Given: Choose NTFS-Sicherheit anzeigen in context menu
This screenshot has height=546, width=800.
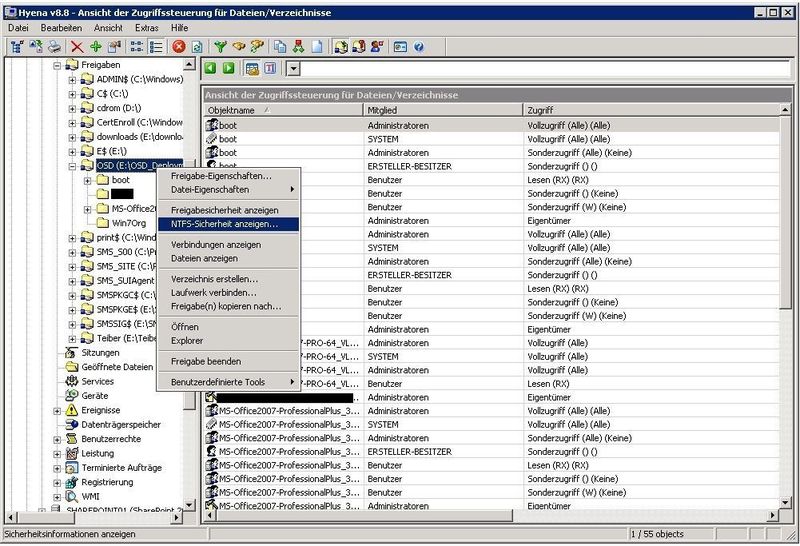Looking at the screenshot, I should tap(228, 224).
